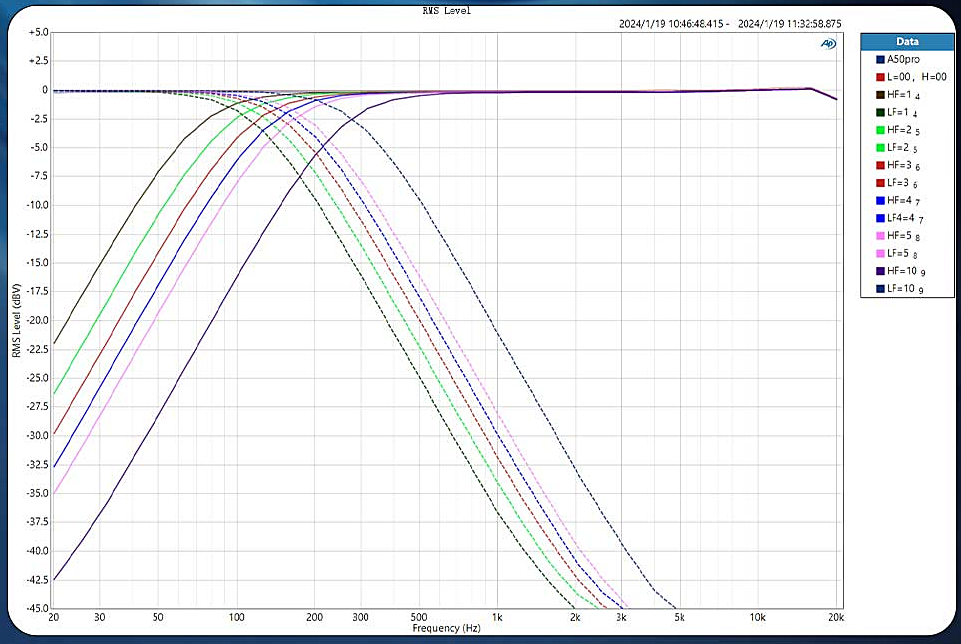
Task: Select the LF=3 legend label
Action: (x=902, y=183)
